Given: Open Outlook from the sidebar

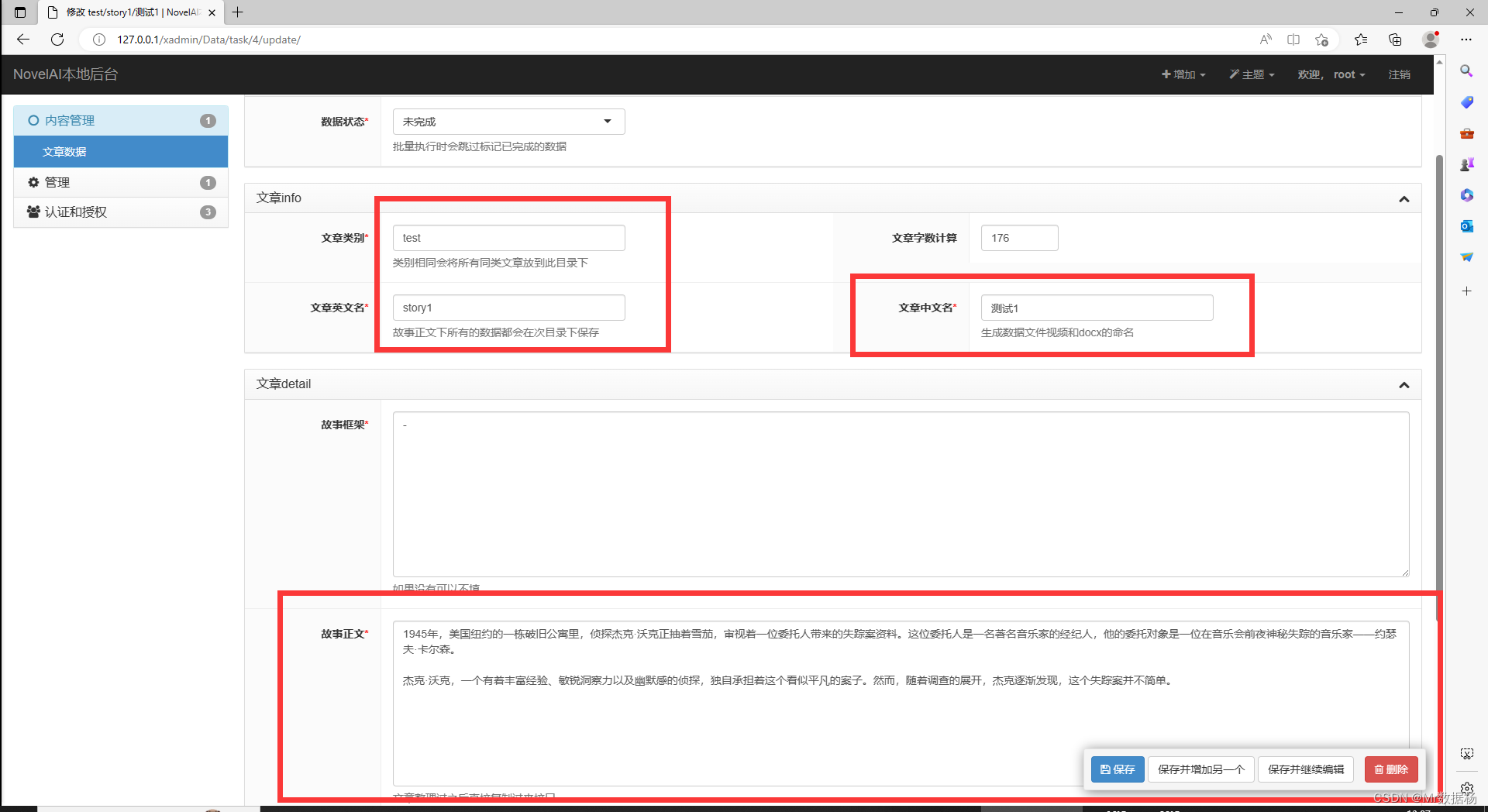Looking at the screenshot, I should point(1466,226).
